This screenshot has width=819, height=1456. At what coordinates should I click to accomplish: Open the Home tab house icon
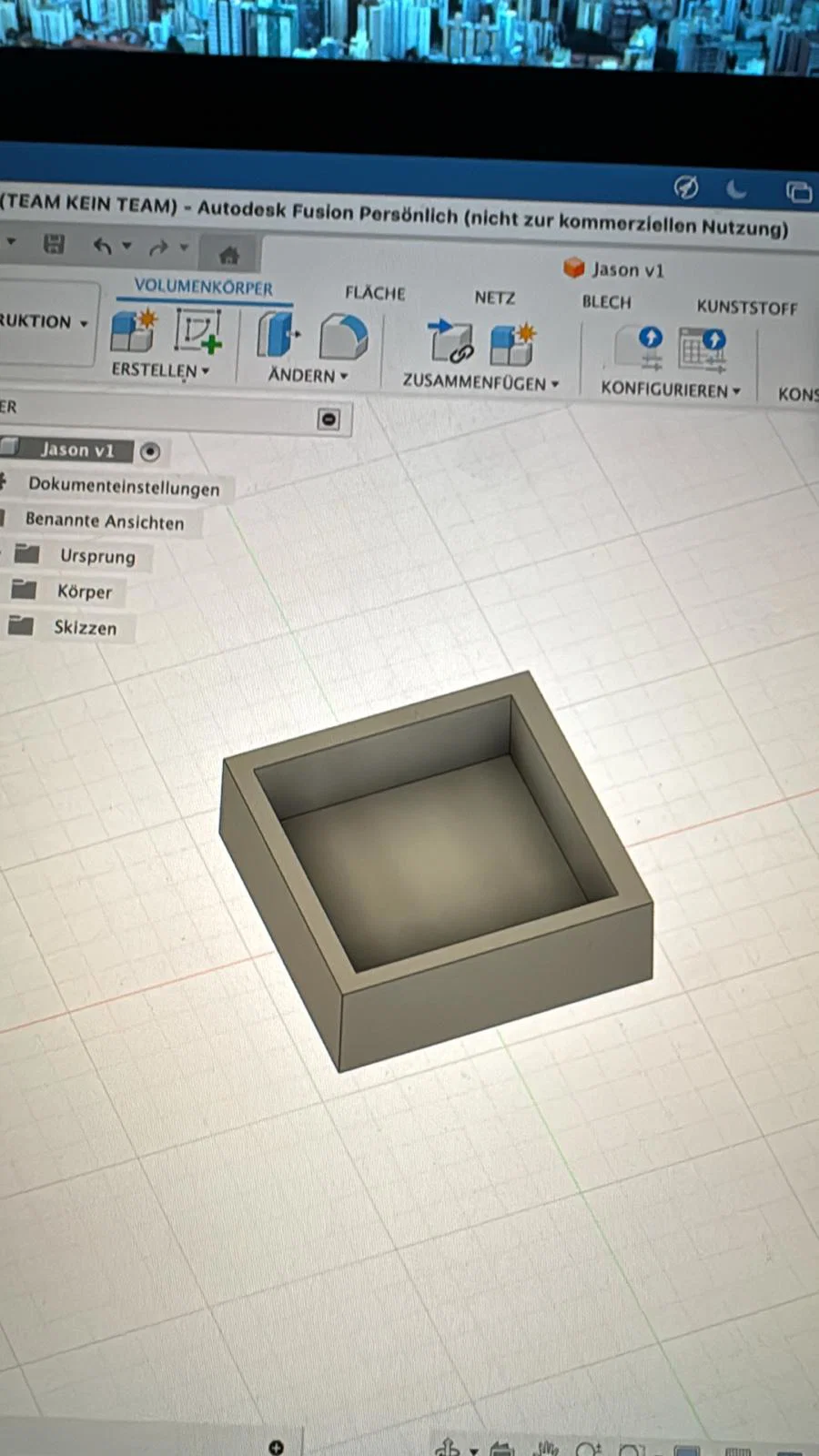(228, 255)
